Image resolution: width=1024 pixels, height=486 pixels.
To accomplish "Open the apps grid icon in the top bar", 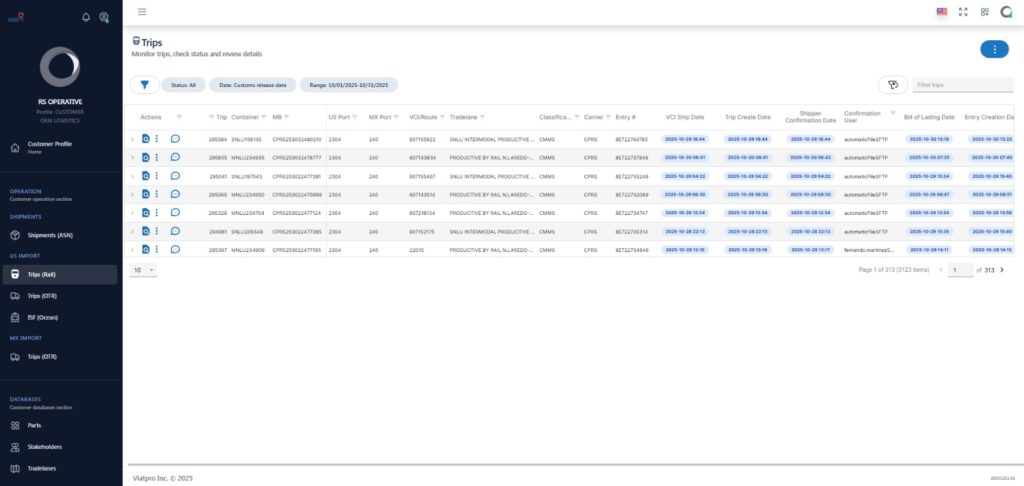I will (x=984, y=12).
